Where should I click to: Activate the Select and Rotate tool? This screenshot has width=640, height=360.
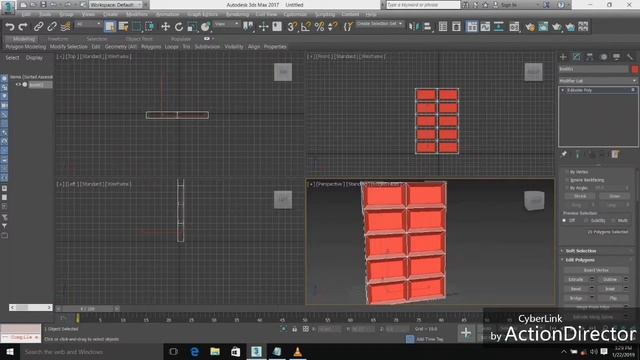click(179, 27)
